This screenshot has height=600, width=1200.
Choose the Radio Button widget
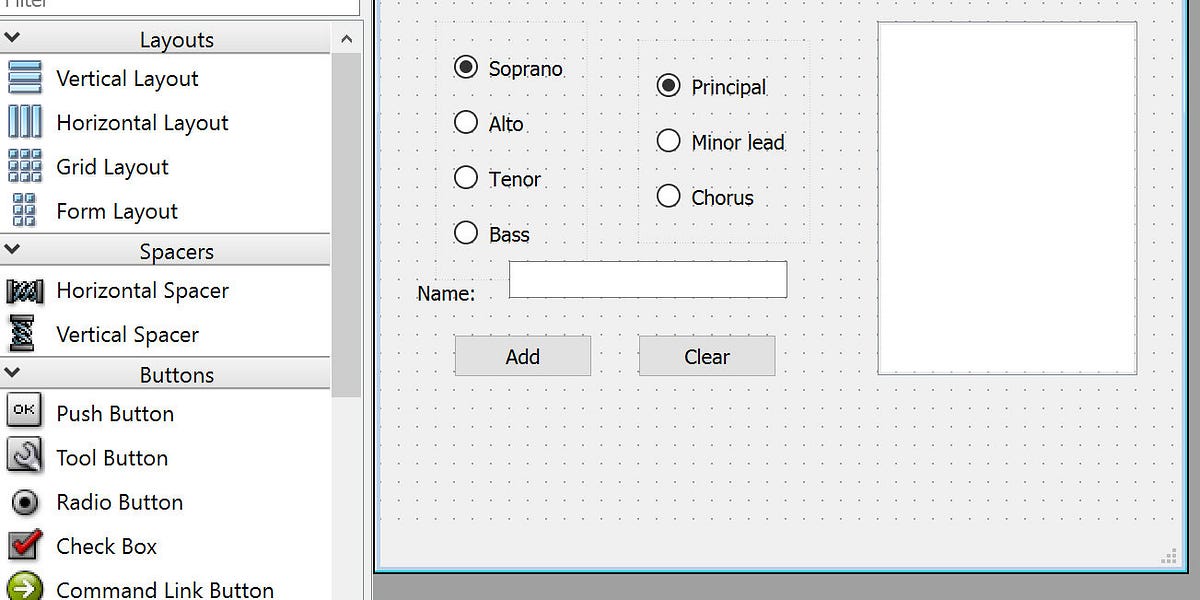click(121, 502)
